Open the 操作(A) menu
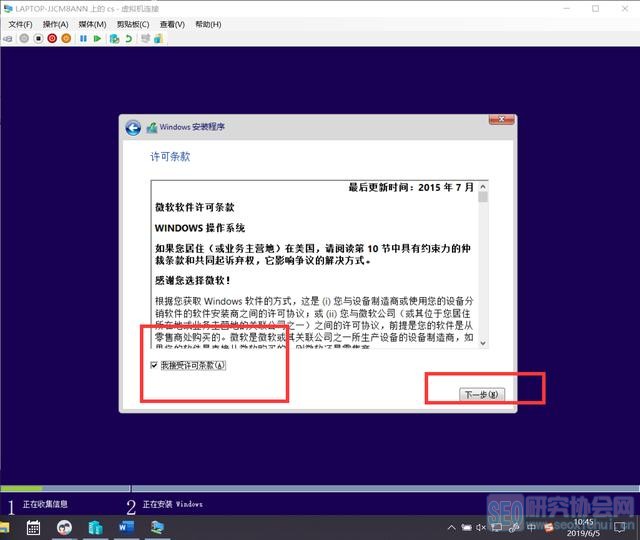640x540 pixels. (56, 24)
